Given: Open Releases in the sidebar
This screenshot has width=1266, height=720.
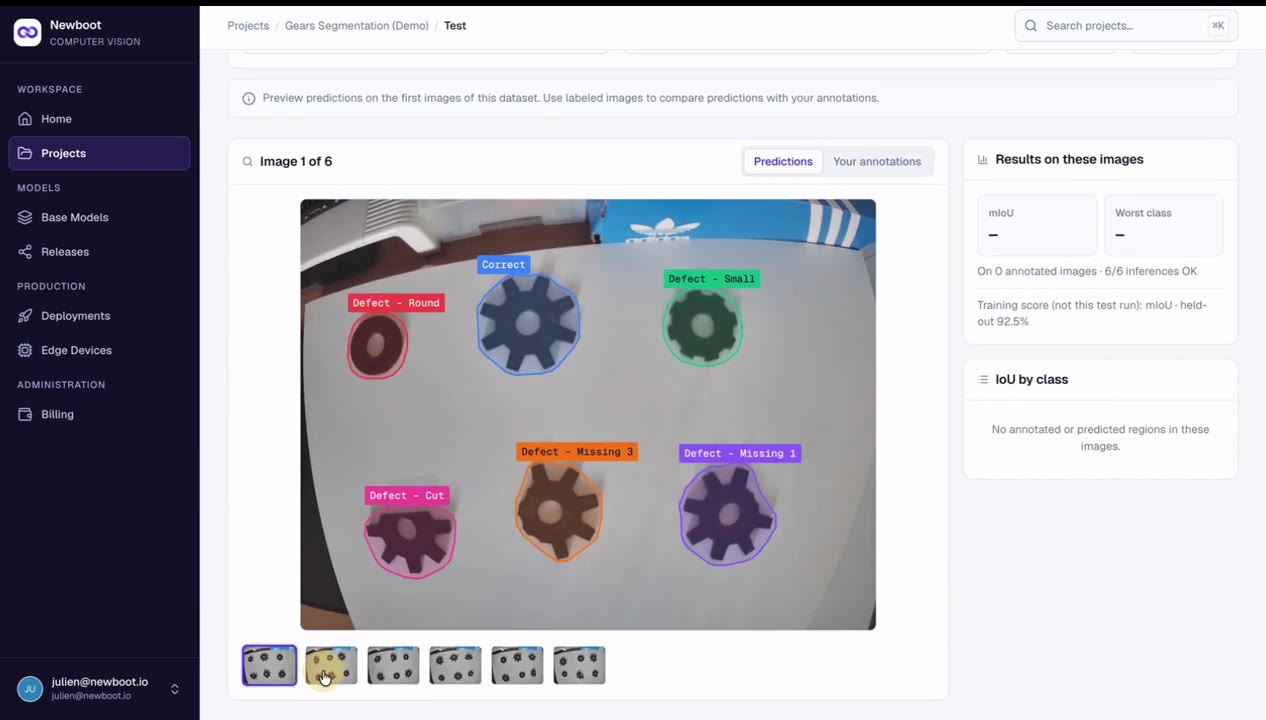Looking at the screenshot, I should point(99,252).
